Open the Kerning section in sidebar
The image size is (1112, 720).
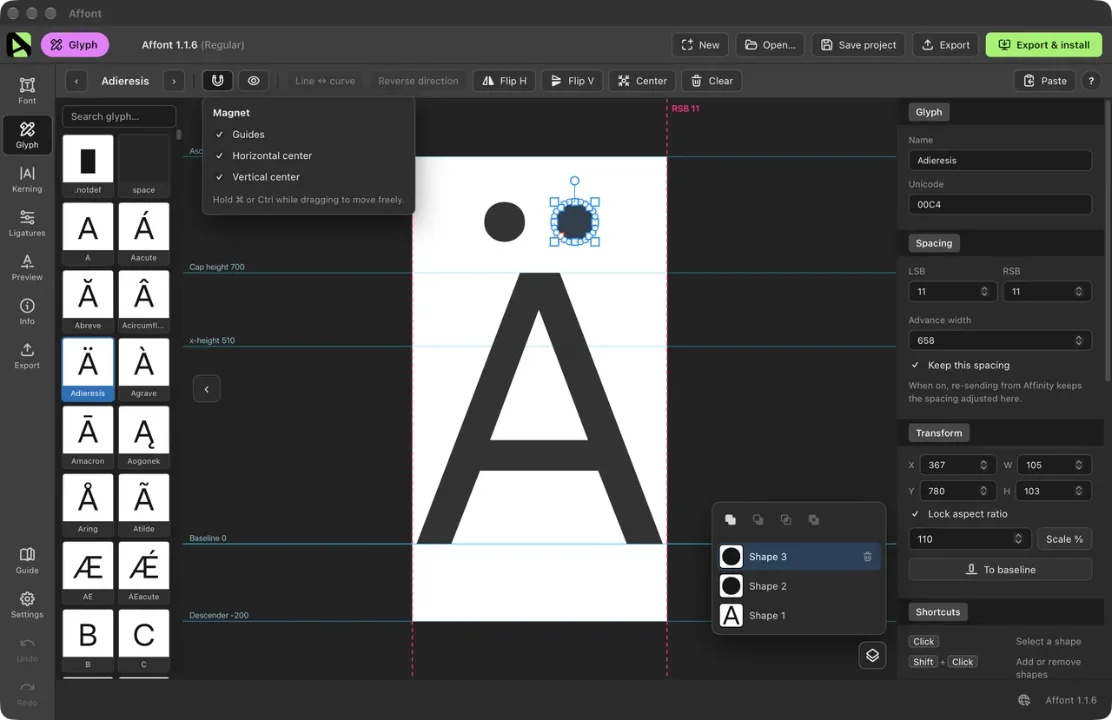coord(27,179)
